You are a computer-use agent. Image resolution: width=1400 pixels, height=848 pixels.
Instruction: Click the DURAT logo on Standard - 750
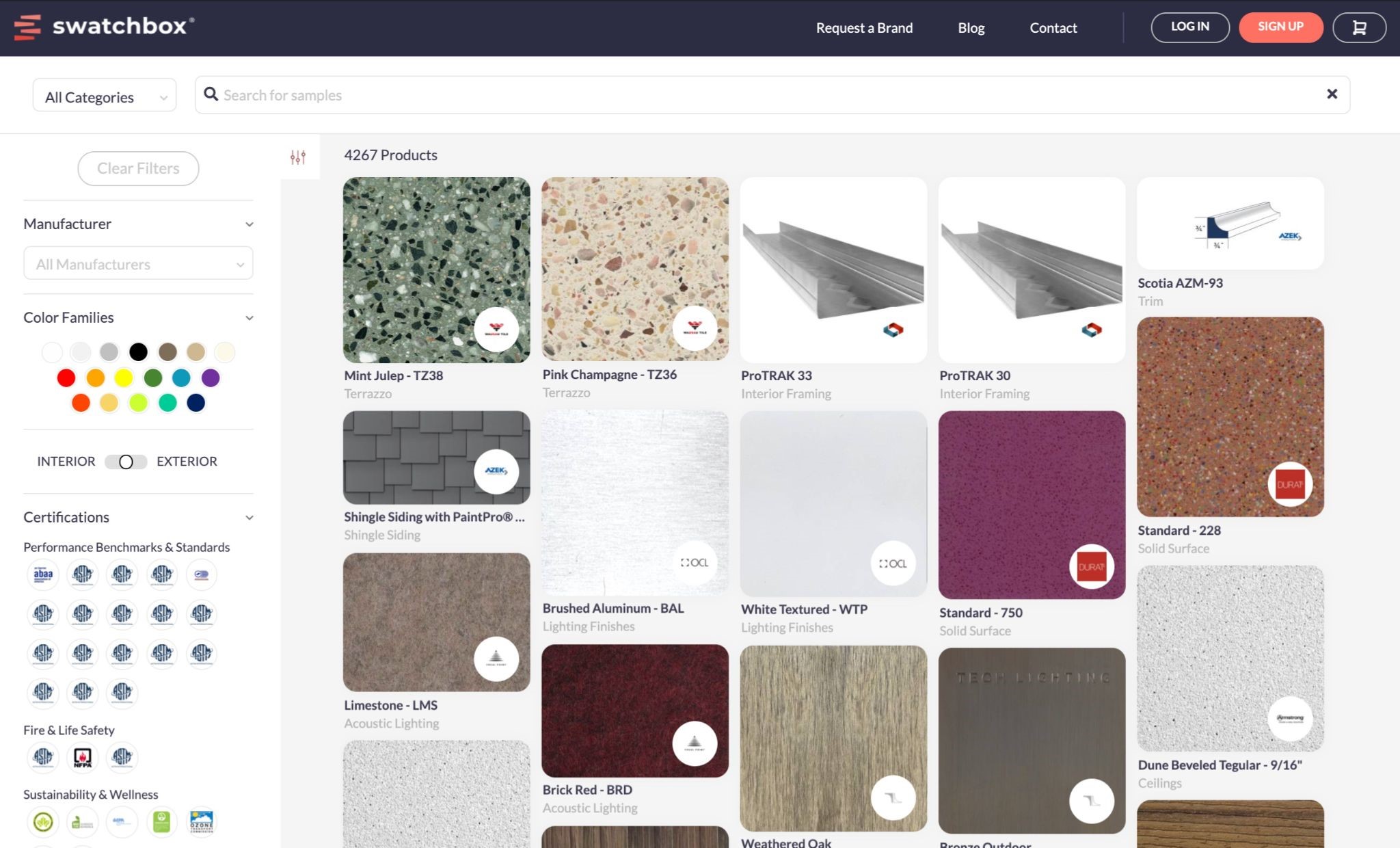[x=1091, y=566]
